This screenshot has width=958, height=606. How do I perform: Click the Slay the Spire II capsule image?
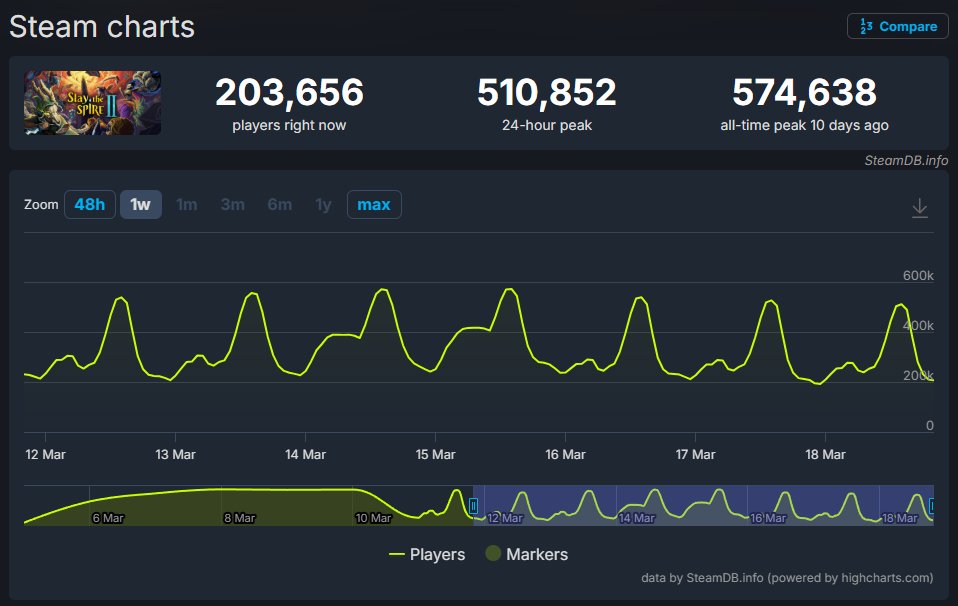tap(91, 102)
